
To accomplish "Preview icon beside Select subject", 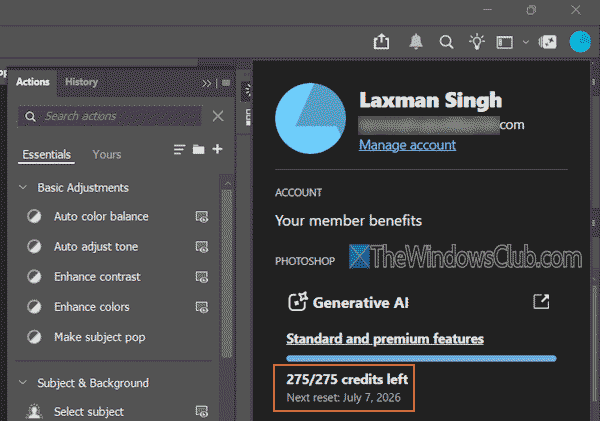I will [x=202, y=412].
